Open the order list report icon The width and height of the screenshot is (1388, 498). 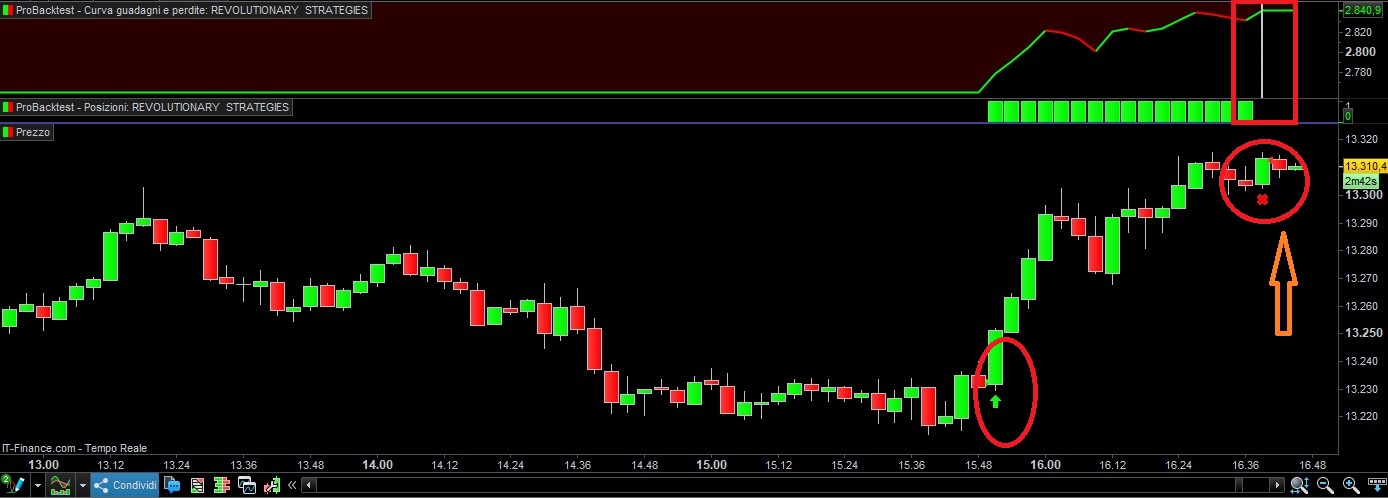coord(198,485)
